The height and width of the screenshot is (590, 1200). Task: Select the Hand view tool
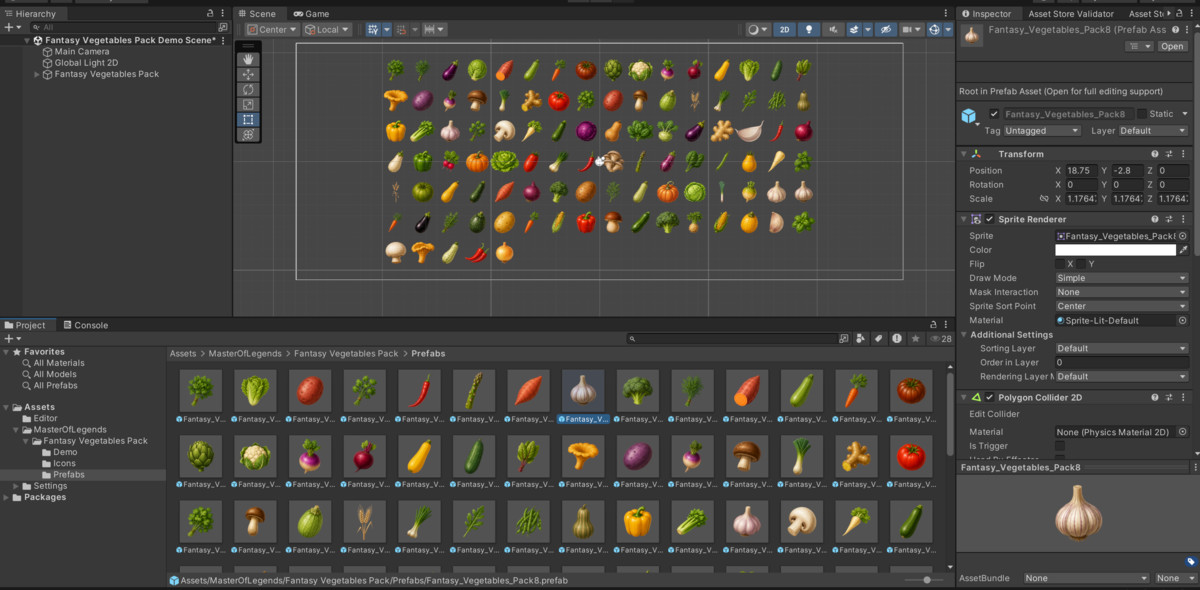(x=249, y=59)
